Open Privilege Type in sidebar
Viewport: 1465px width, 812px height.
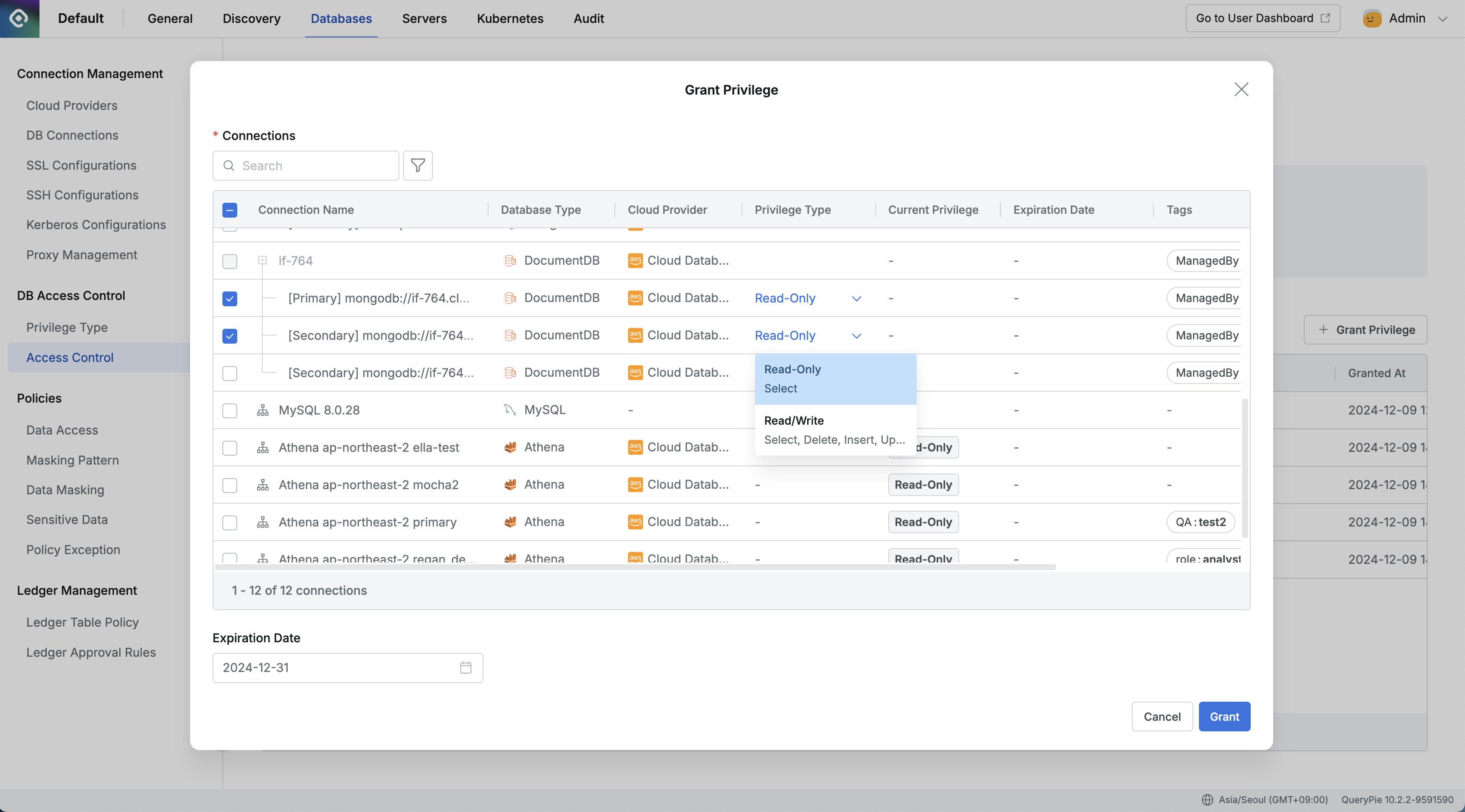pos(67,328)
